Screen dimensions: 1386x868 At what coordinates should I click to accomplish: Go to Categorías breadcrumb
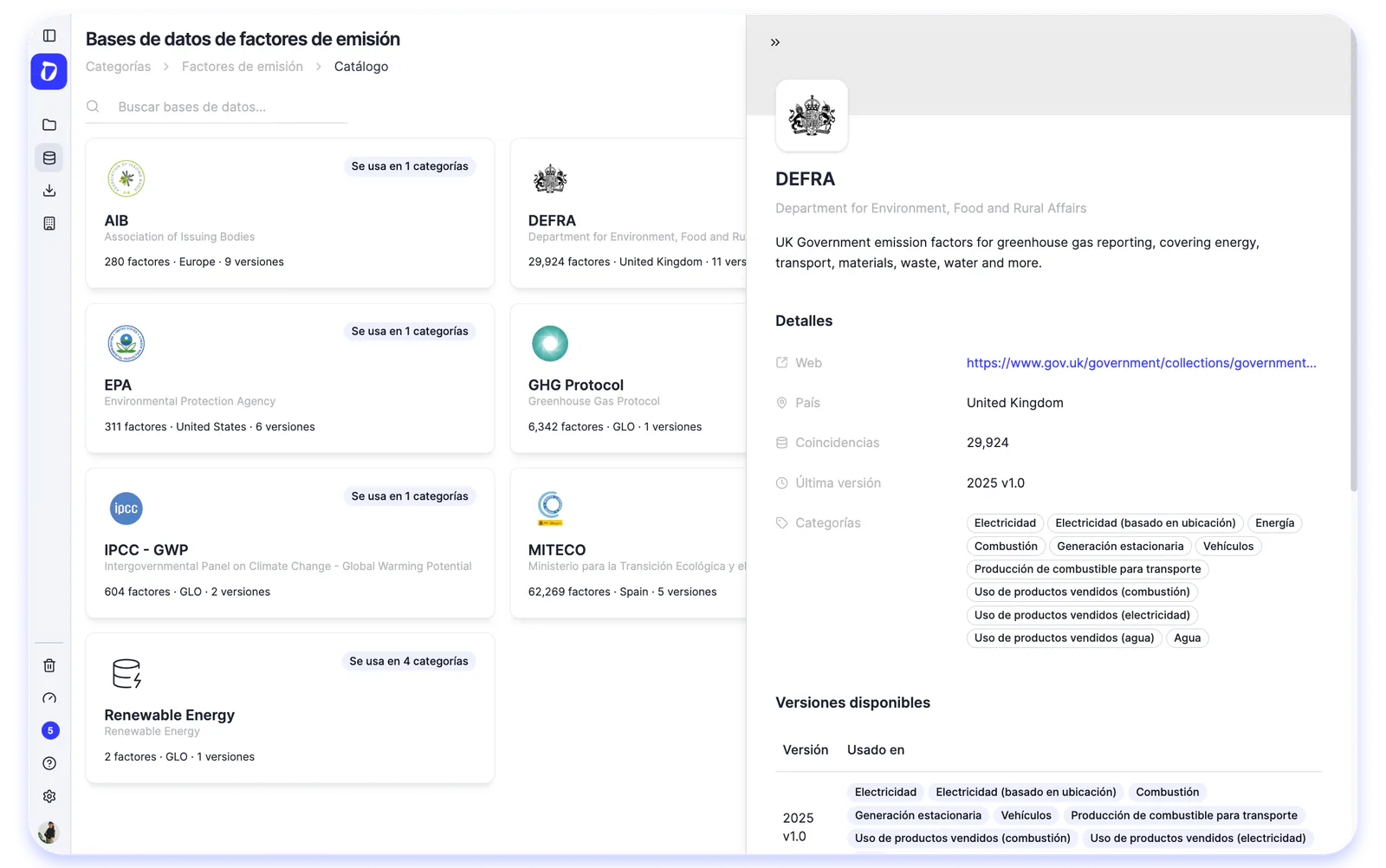coord(119,67)
